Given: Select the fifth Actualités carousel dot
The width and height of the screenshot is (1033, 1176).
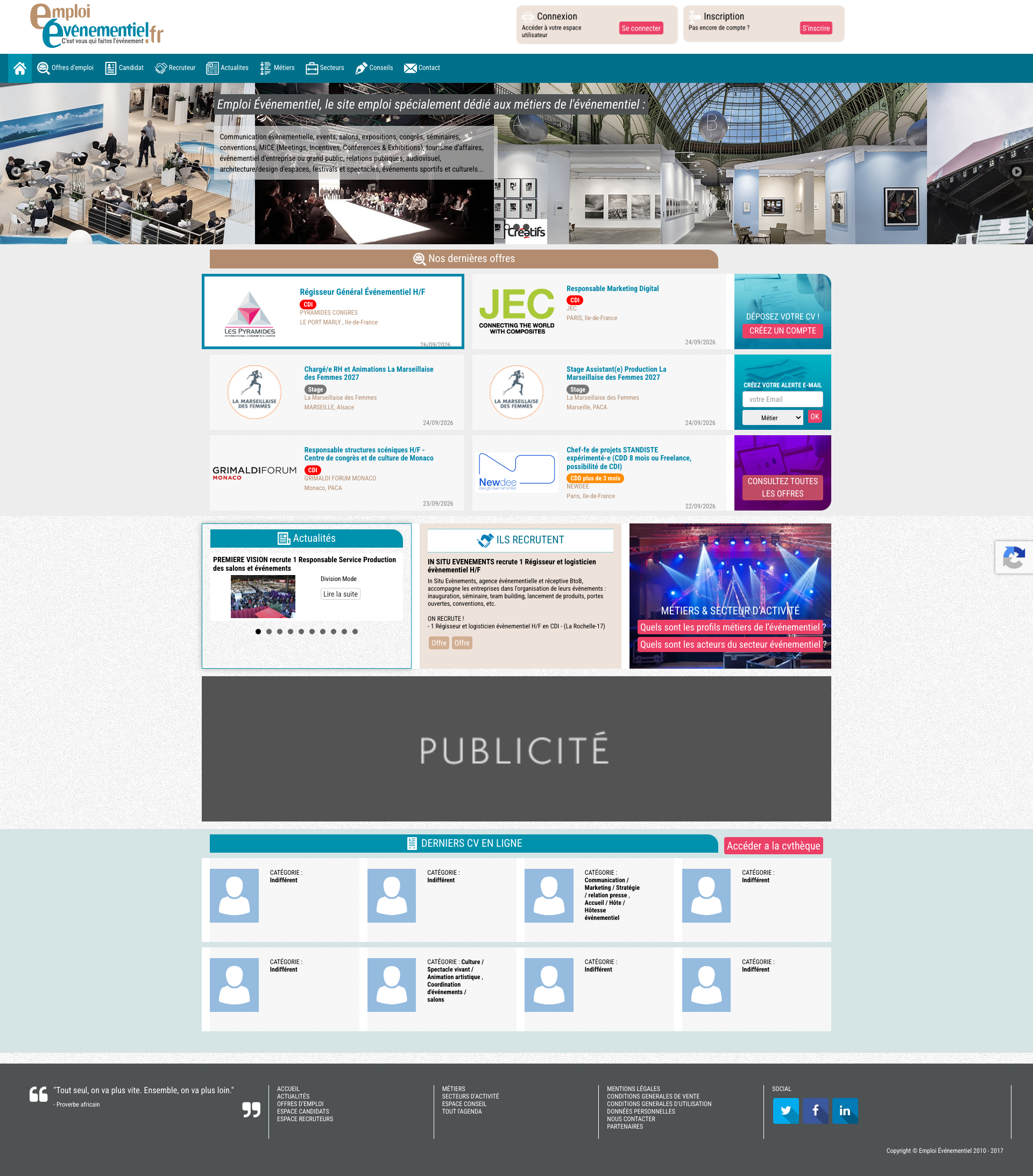Looking at the screenshot, I should tap(301, 631).
